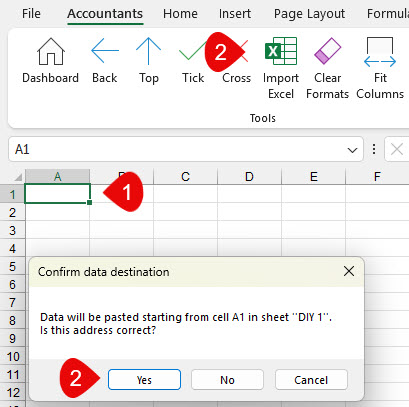Click the Cancel button in dialog
Screen dimensions: 409x407
(x=311, y=379)
